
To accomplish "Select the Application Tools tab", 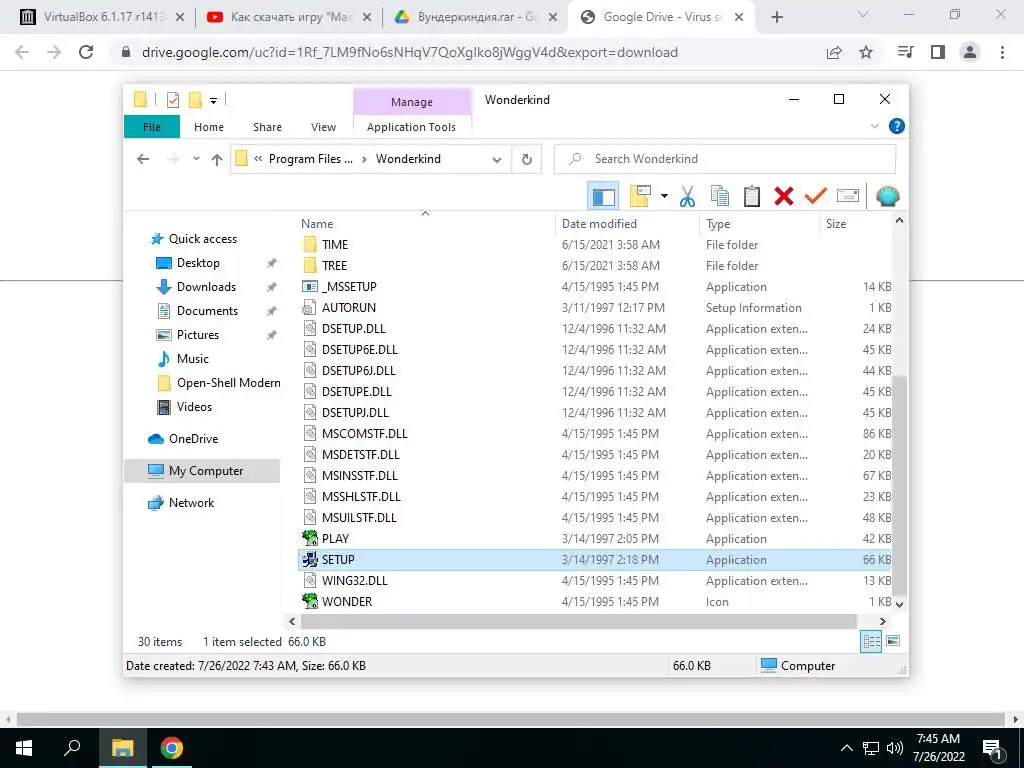I will click(411, 127).
